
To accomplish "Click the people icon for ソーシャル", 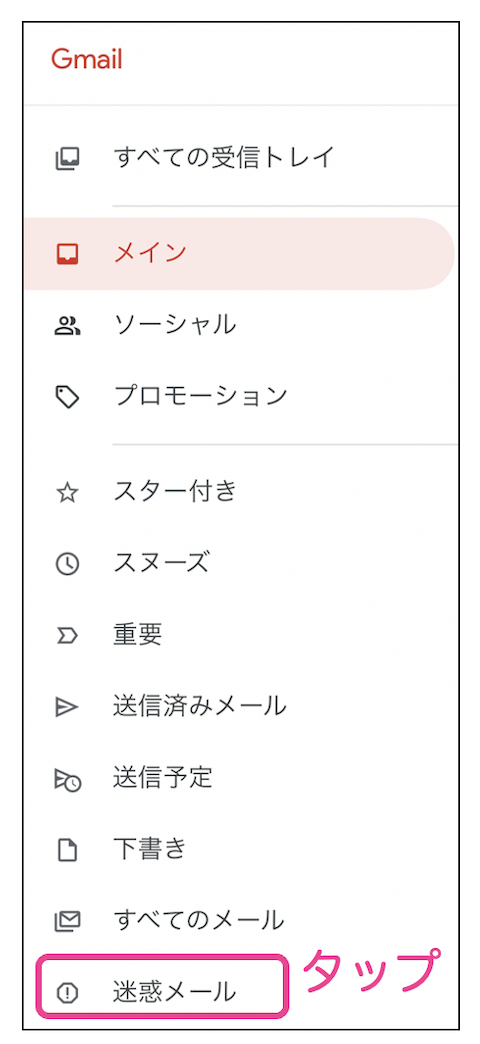I will point(67,326).
